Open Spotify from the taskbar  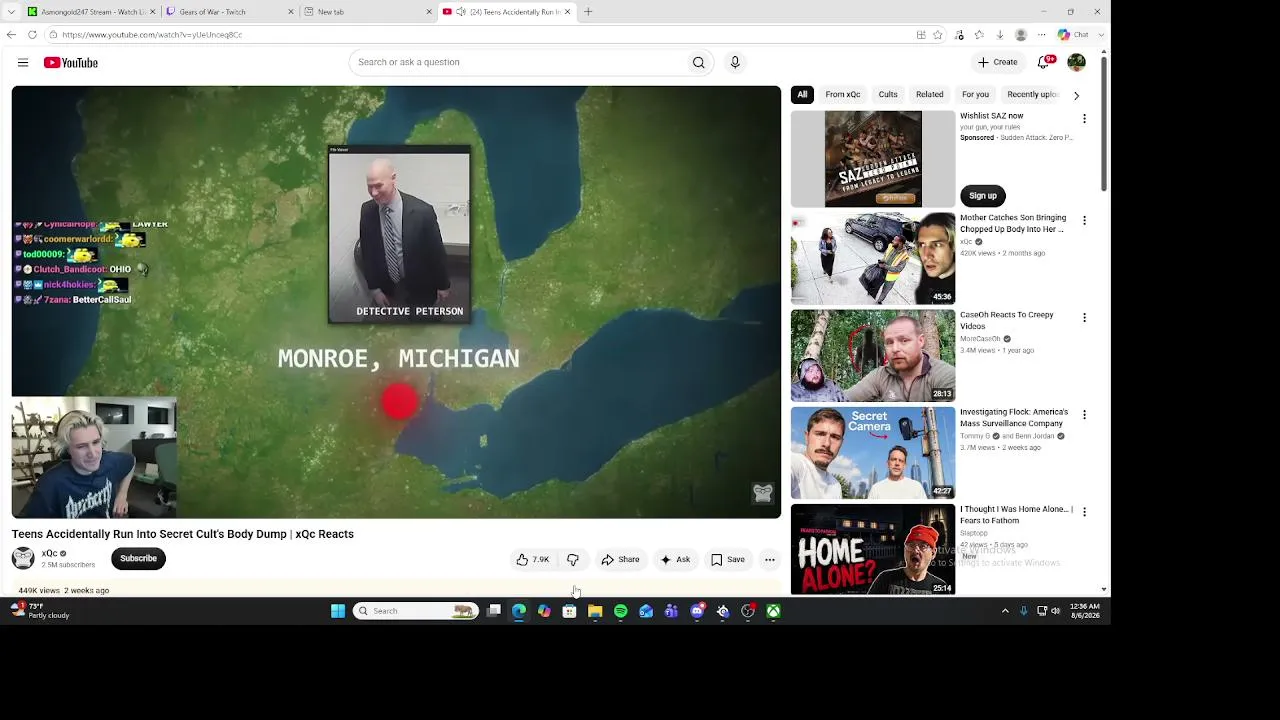tap(620, 611)
